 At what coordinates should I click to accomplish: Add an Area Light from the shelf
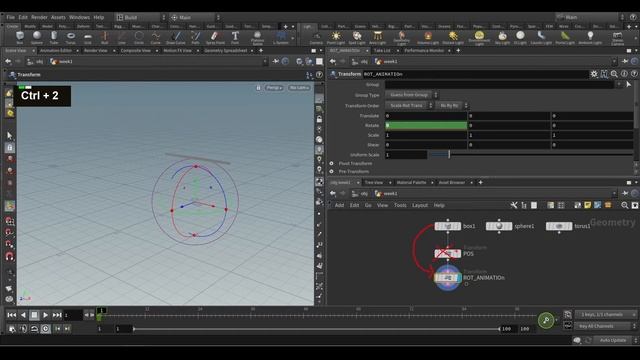point(378,38)
